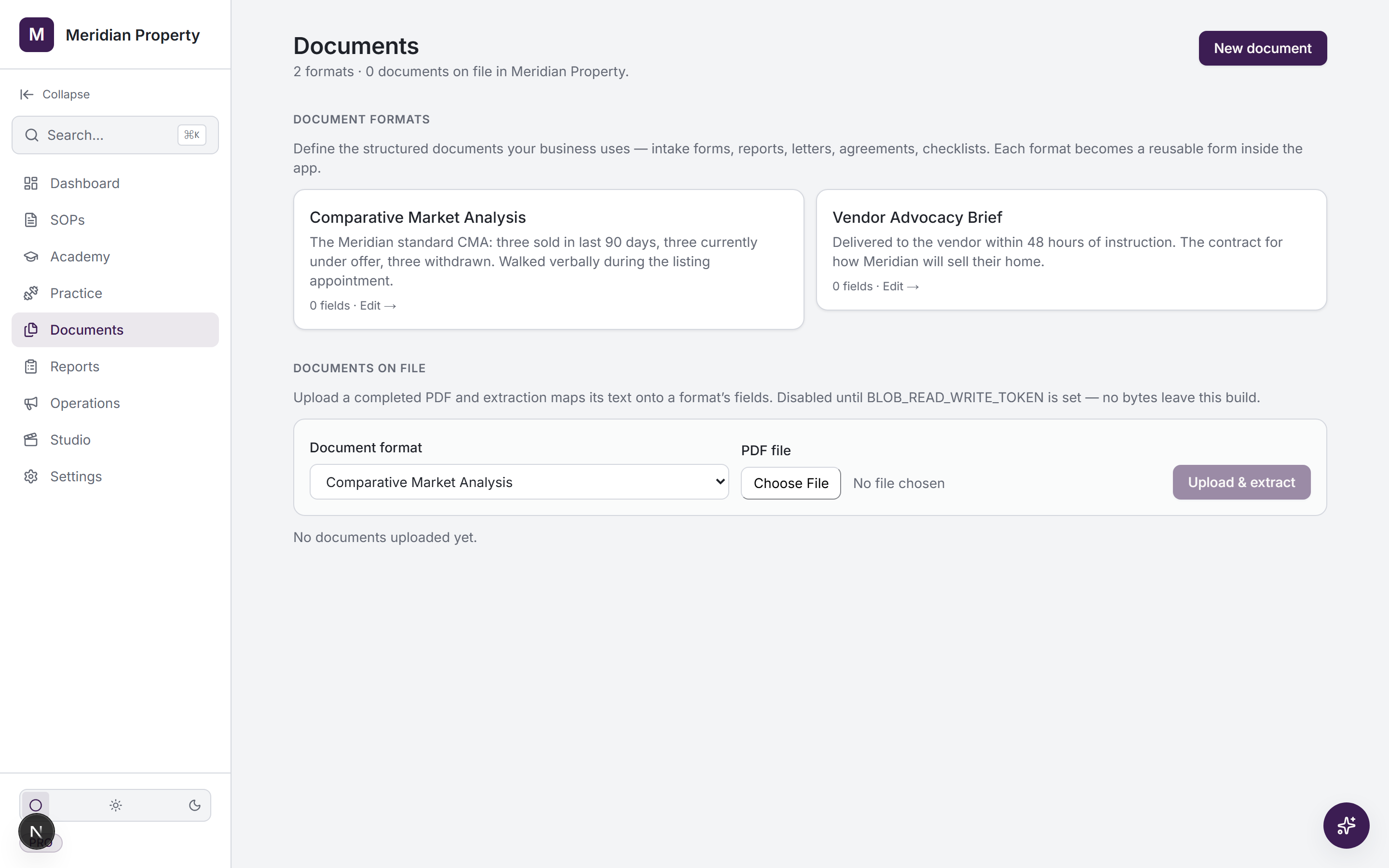Click the Dashboard grid icon
The image size is (1389, 868).
[x=31, y=183]
